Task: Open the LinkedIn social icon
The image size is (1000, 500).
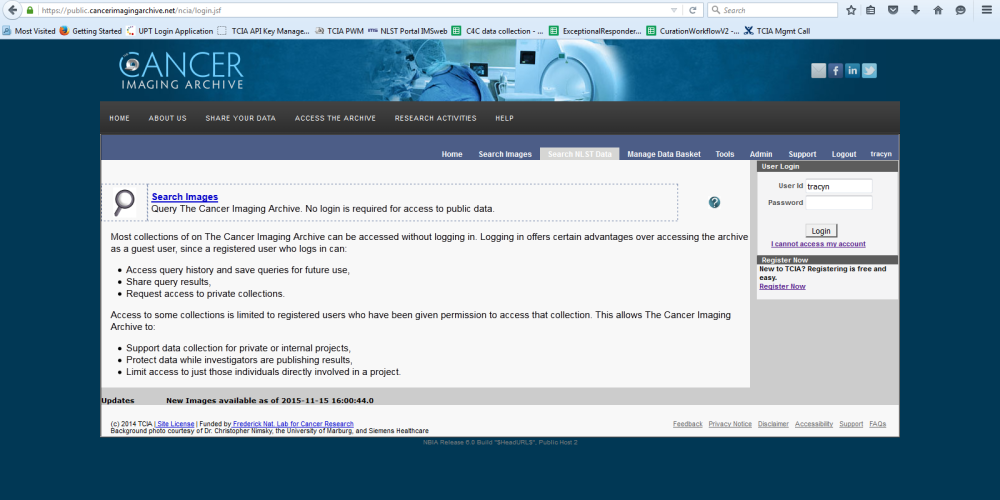Action: coord(852,71)
